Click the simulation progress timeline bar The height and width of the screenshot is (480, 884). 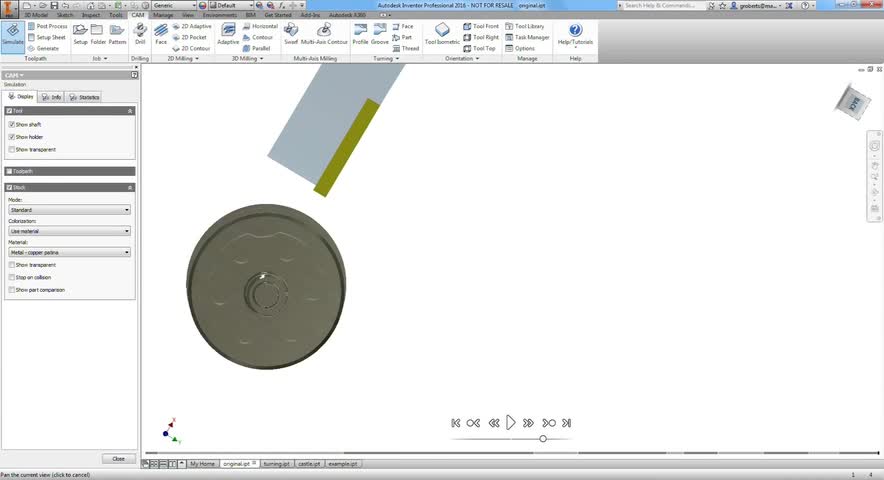tap(512, 452)
